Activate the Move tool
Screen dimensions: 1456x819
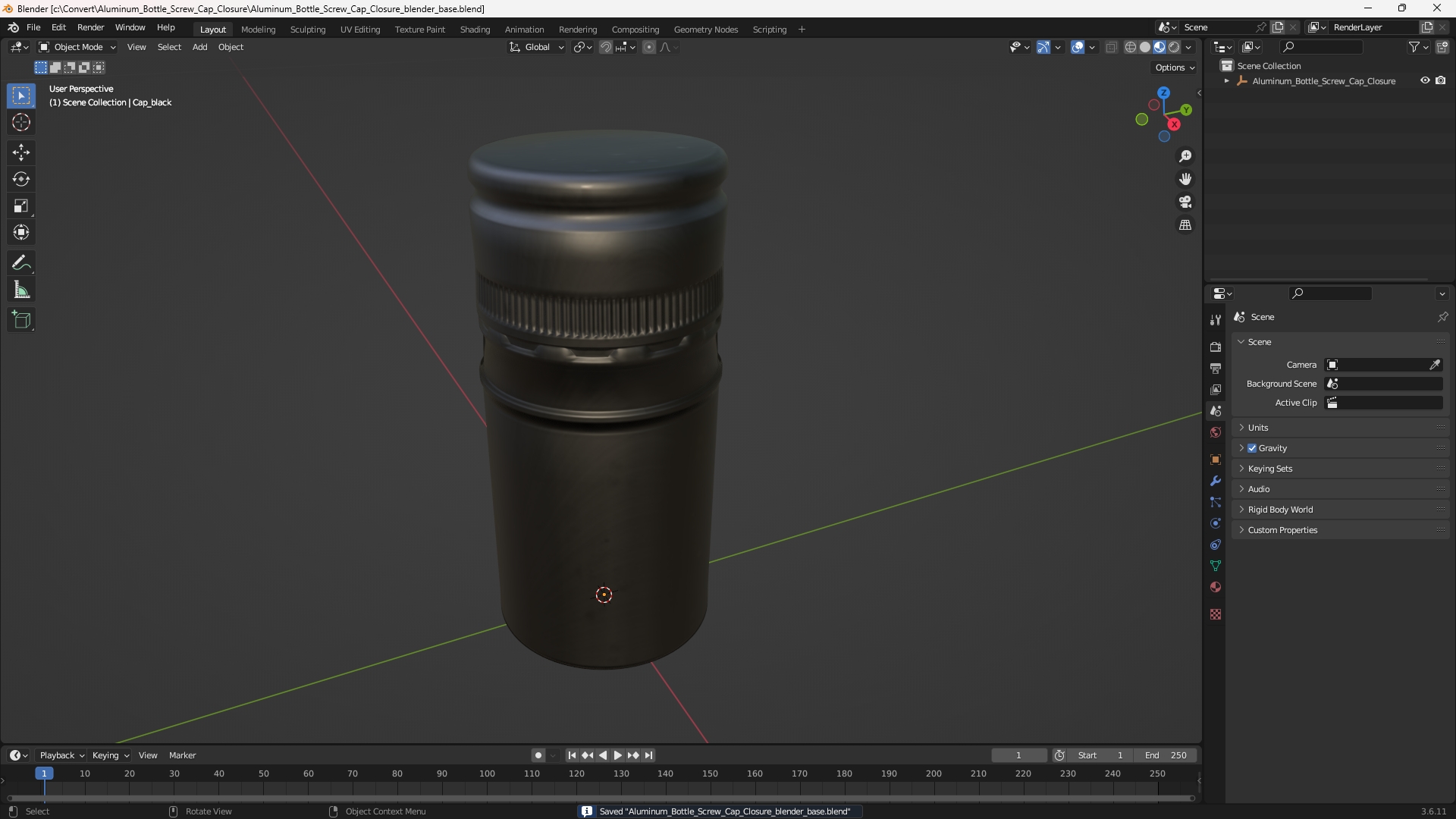coord(21,152)
